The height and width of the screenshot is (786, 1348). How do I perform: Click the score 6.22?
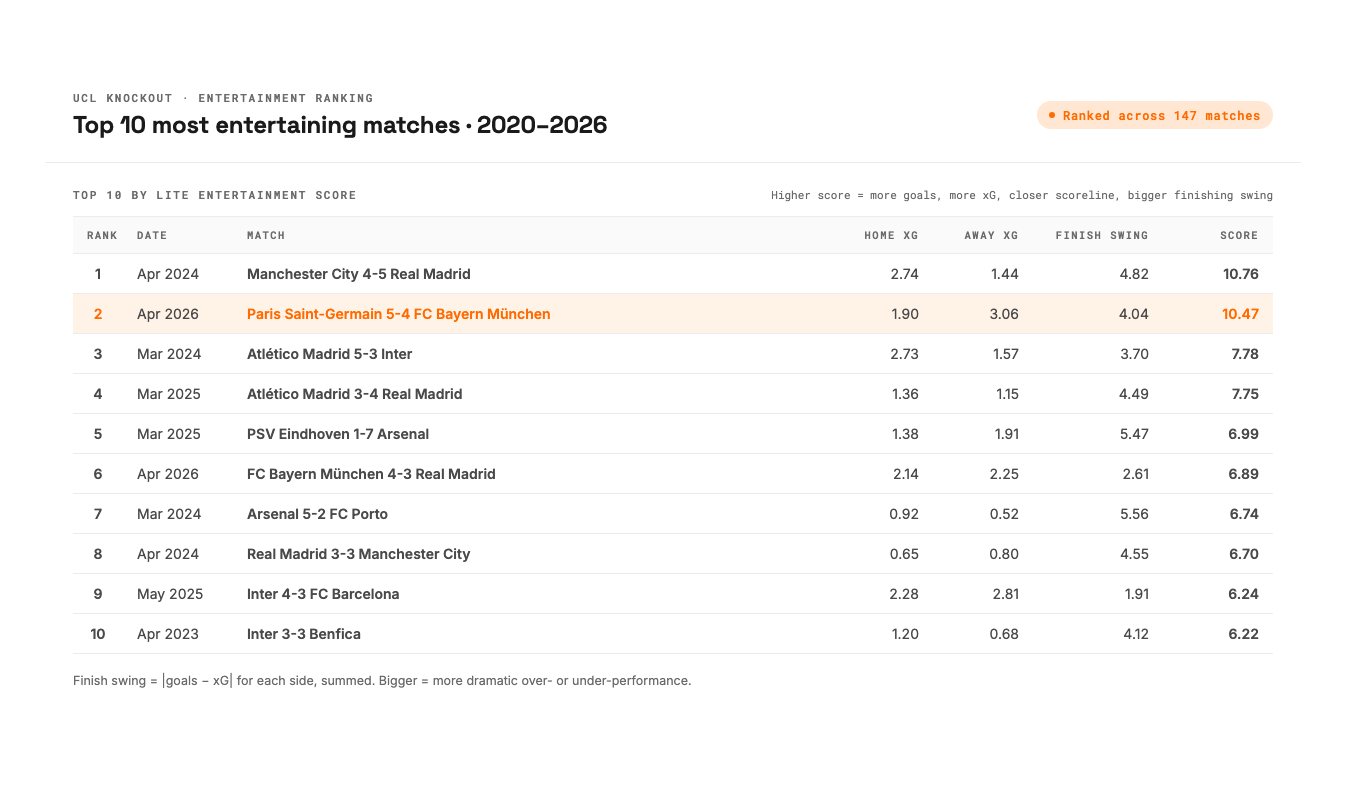click(x=1244, y=634)
